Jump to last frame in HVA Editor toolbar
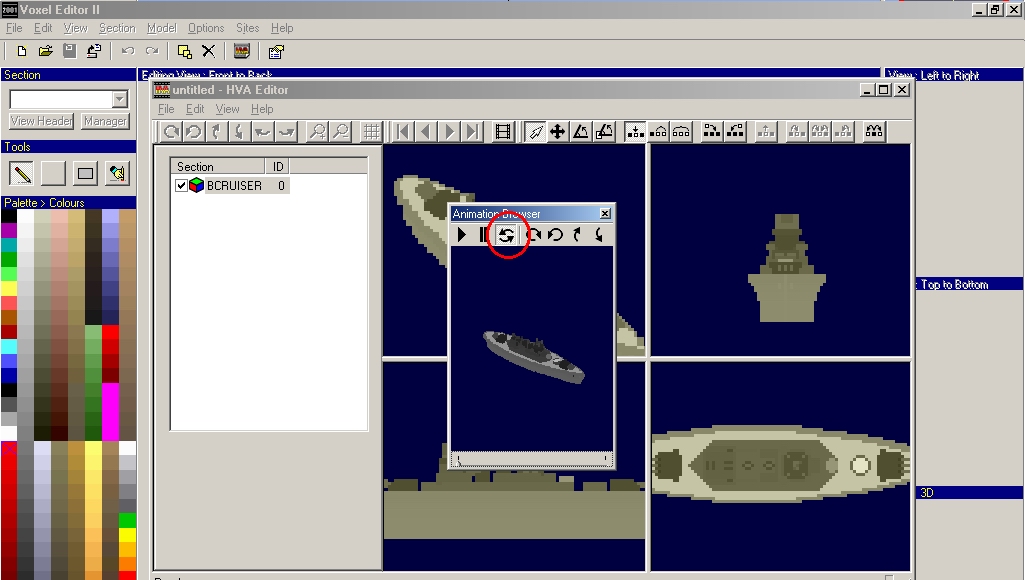Screen dimensions: 1025x580 click(471, 132)
